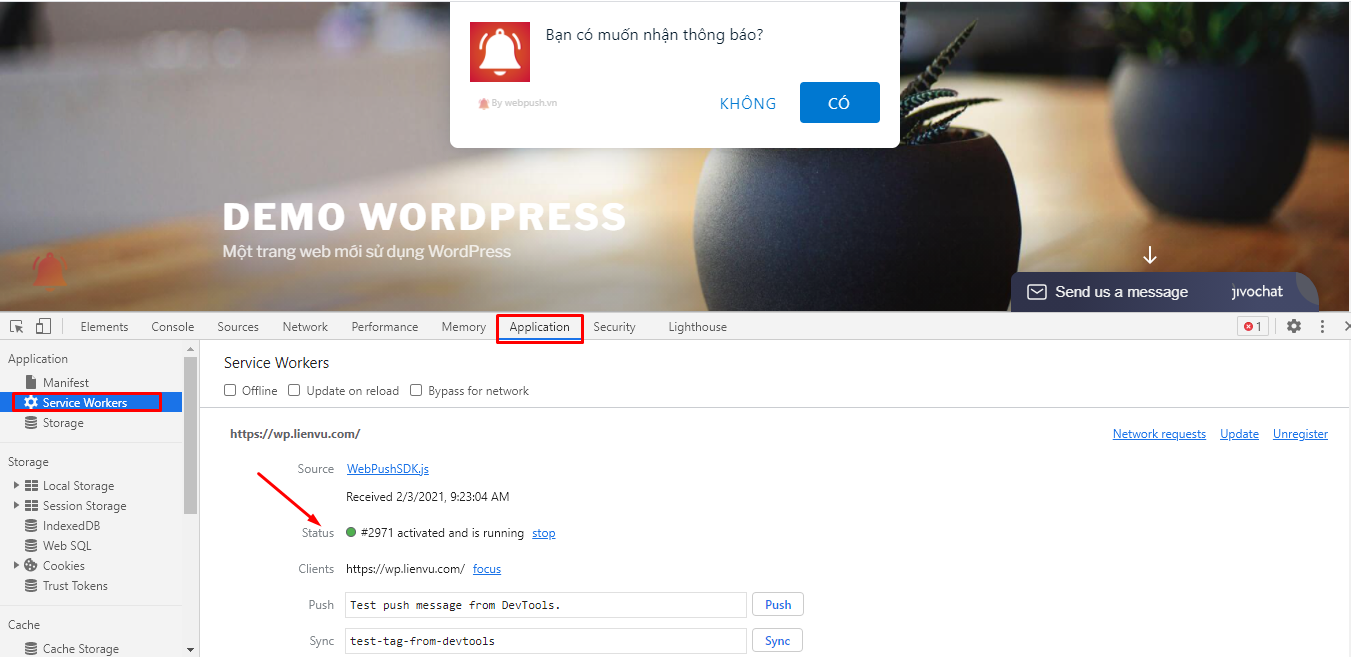Select the Security tab
Image resolution: width=1351 pixels, height=657 pixels.
tap(614, 327)
